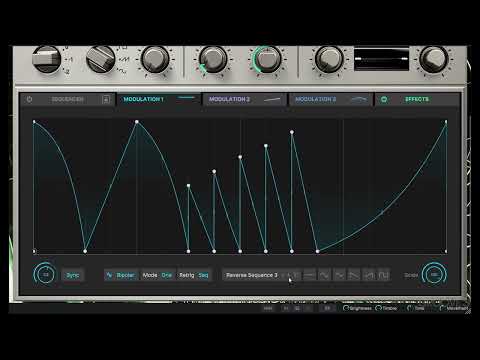Click the black display strip between the knobs

[x=382, y=59]
